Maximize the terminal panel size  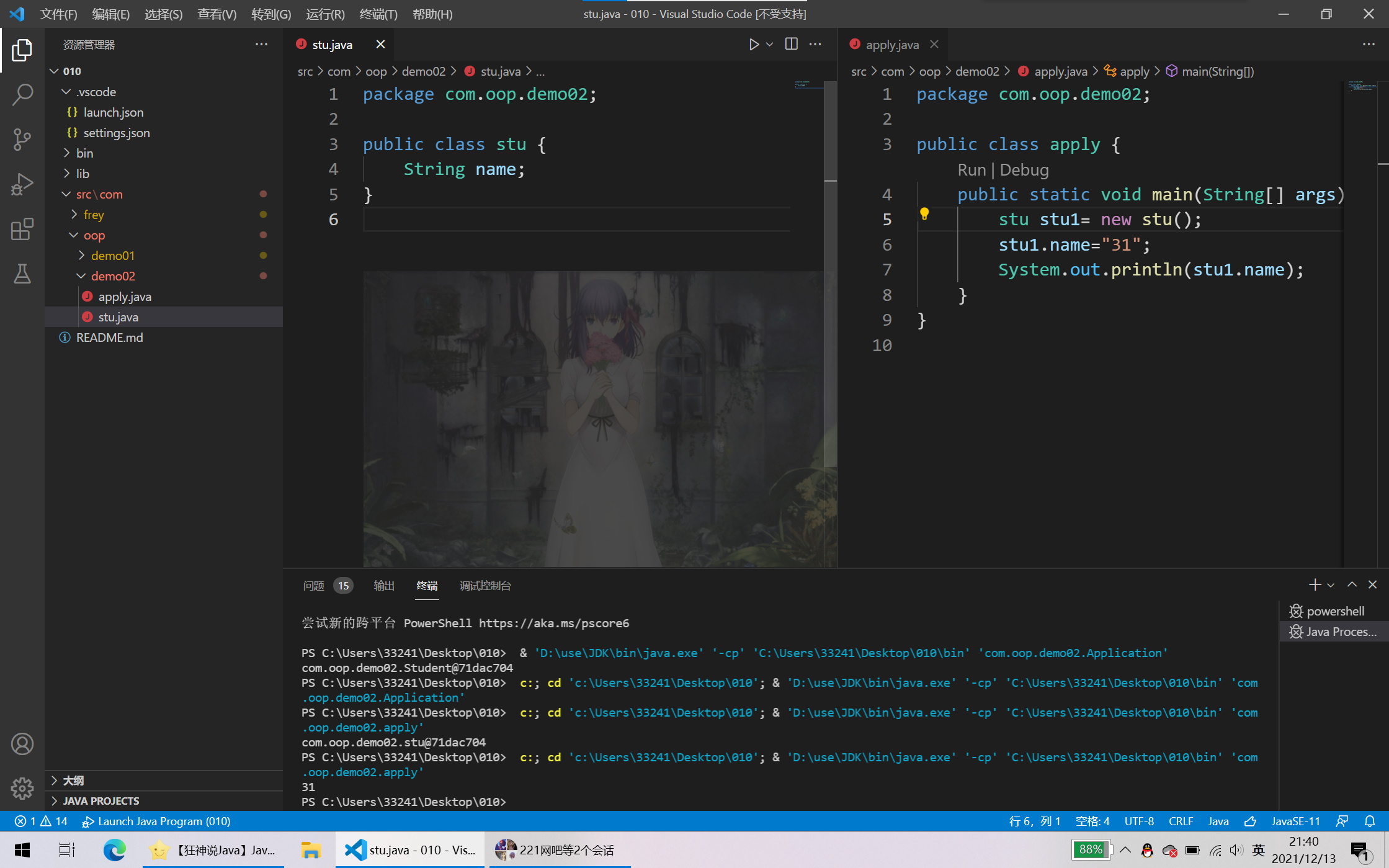[x=1352, y=584]
